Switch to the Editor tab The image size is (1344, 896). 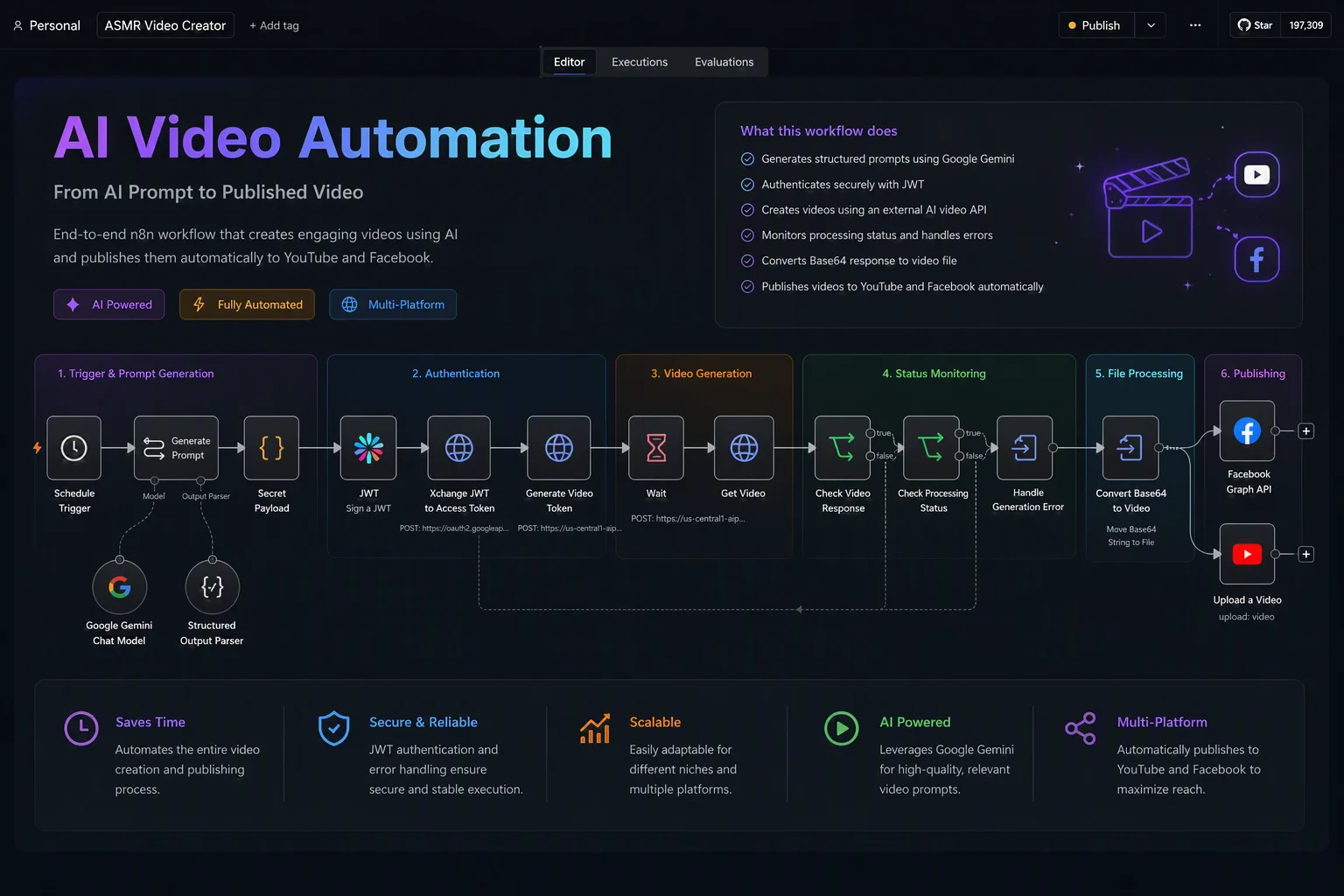(569, 62)
